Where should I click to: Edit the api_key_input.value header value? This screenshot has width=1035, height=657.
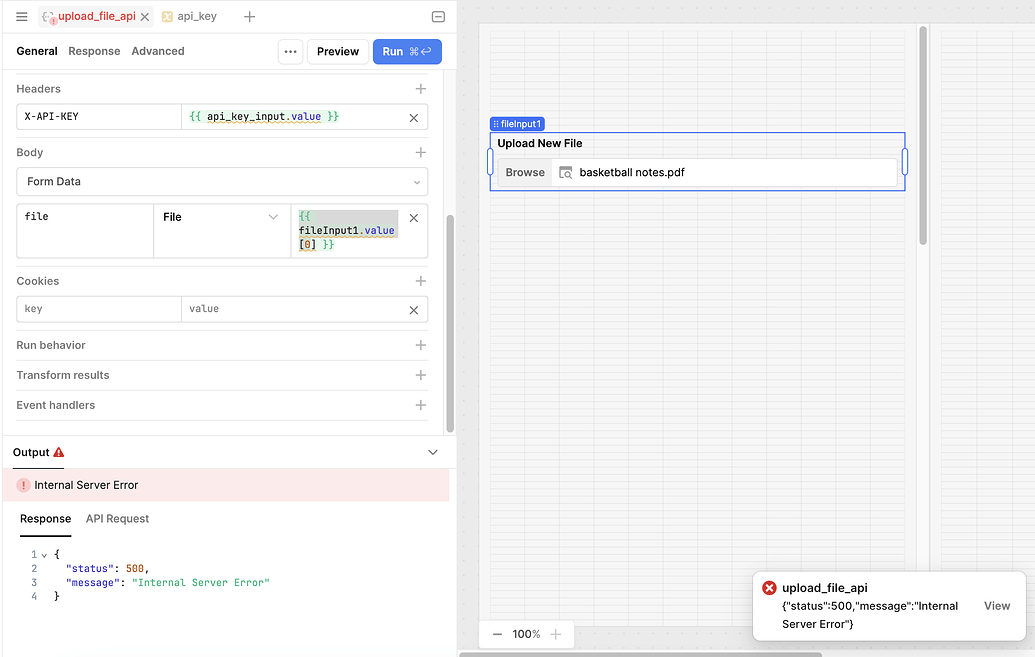point(290,117)
